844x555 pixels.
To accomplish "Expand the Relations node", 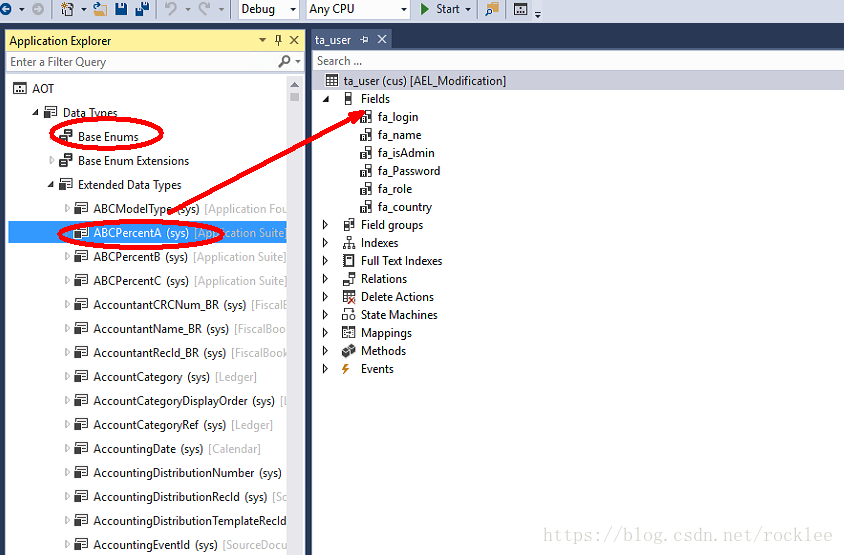I will 325,279.
